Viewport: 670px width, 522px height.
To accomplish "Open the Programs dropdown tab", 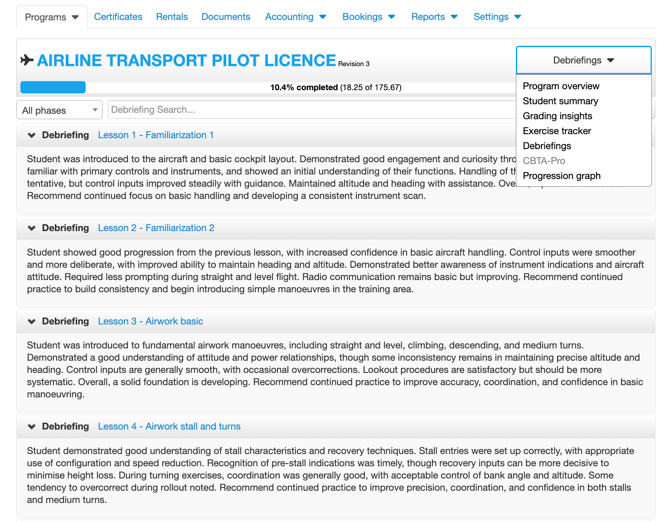I will [51, 17].
